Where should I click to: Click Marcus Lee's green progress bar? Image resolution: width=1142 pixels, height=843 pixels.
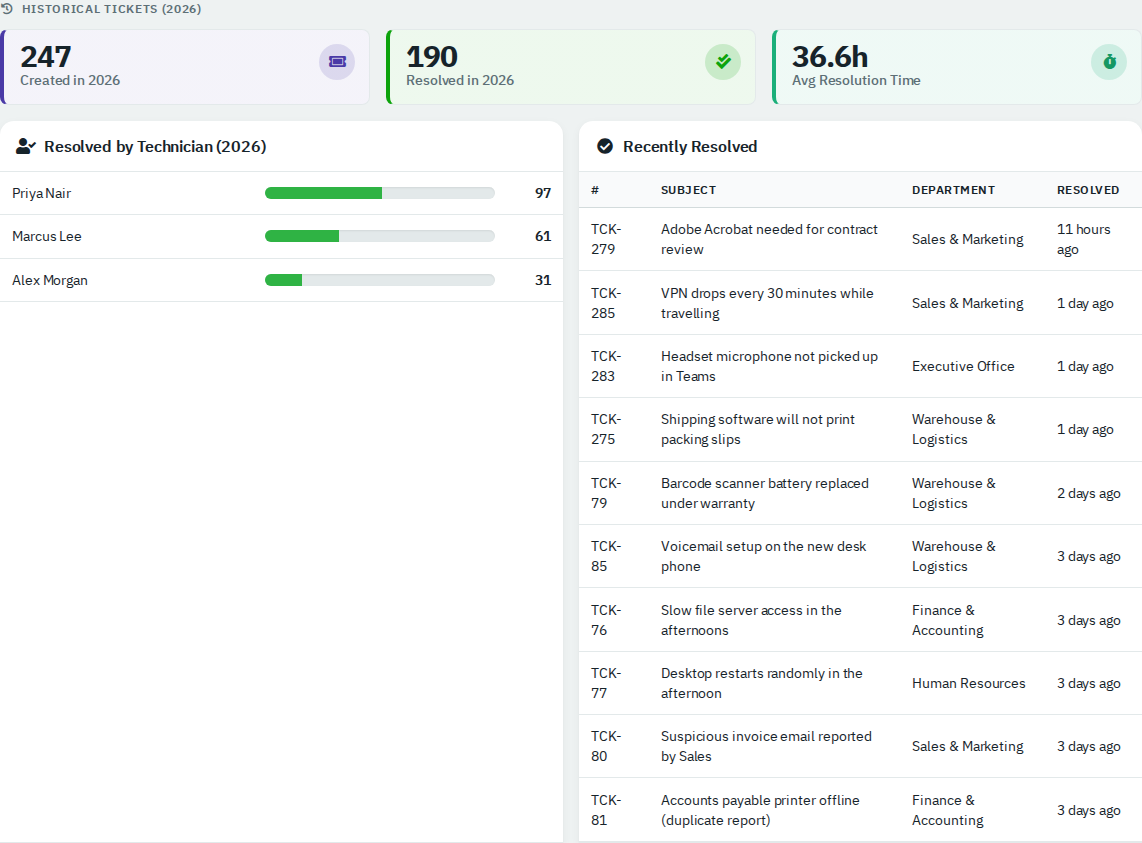click(302, 236)
